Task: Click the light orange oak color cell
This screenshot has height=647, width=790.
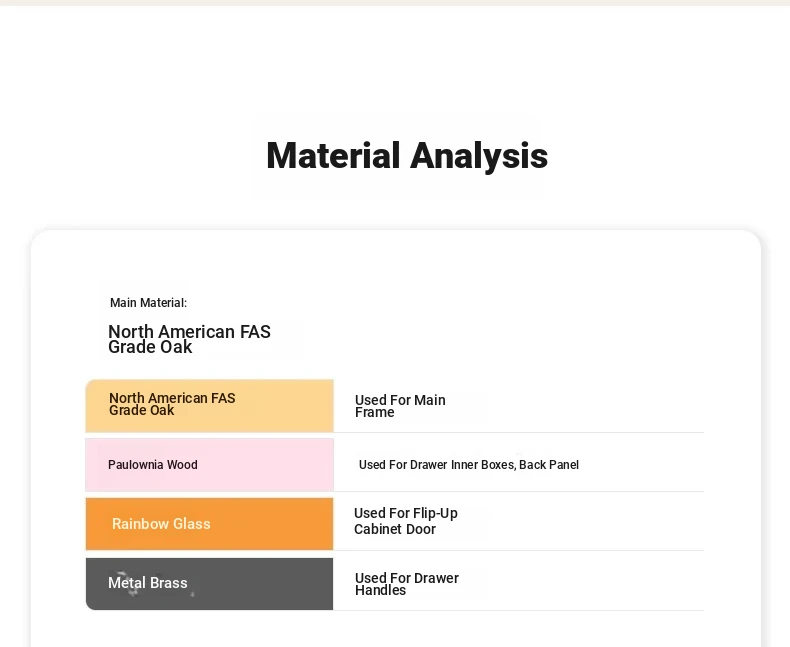Action: pos(210,406)
